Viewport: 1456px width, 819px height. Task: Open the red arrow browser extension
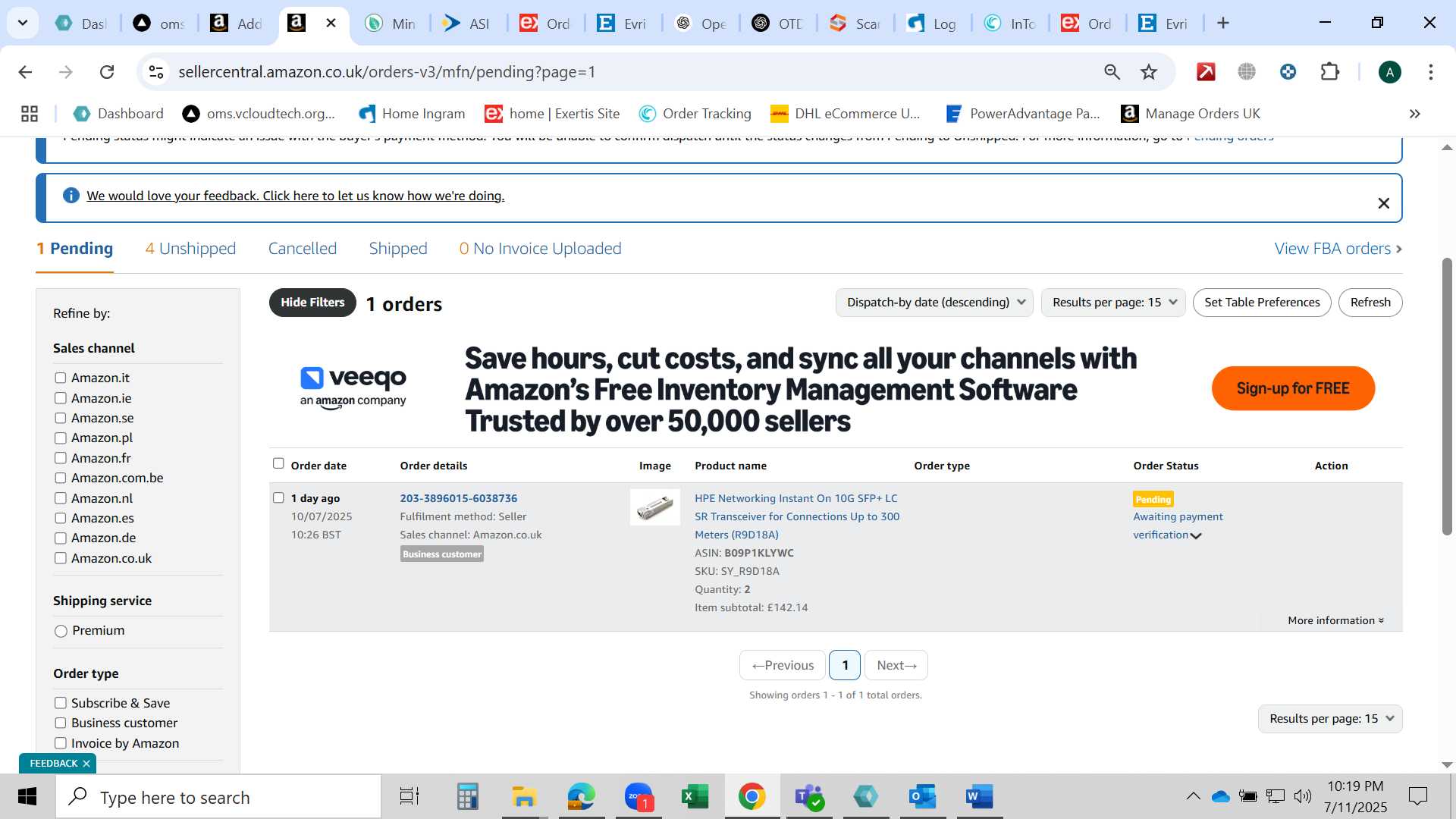pyautogui.click(x=1206, y=72)
